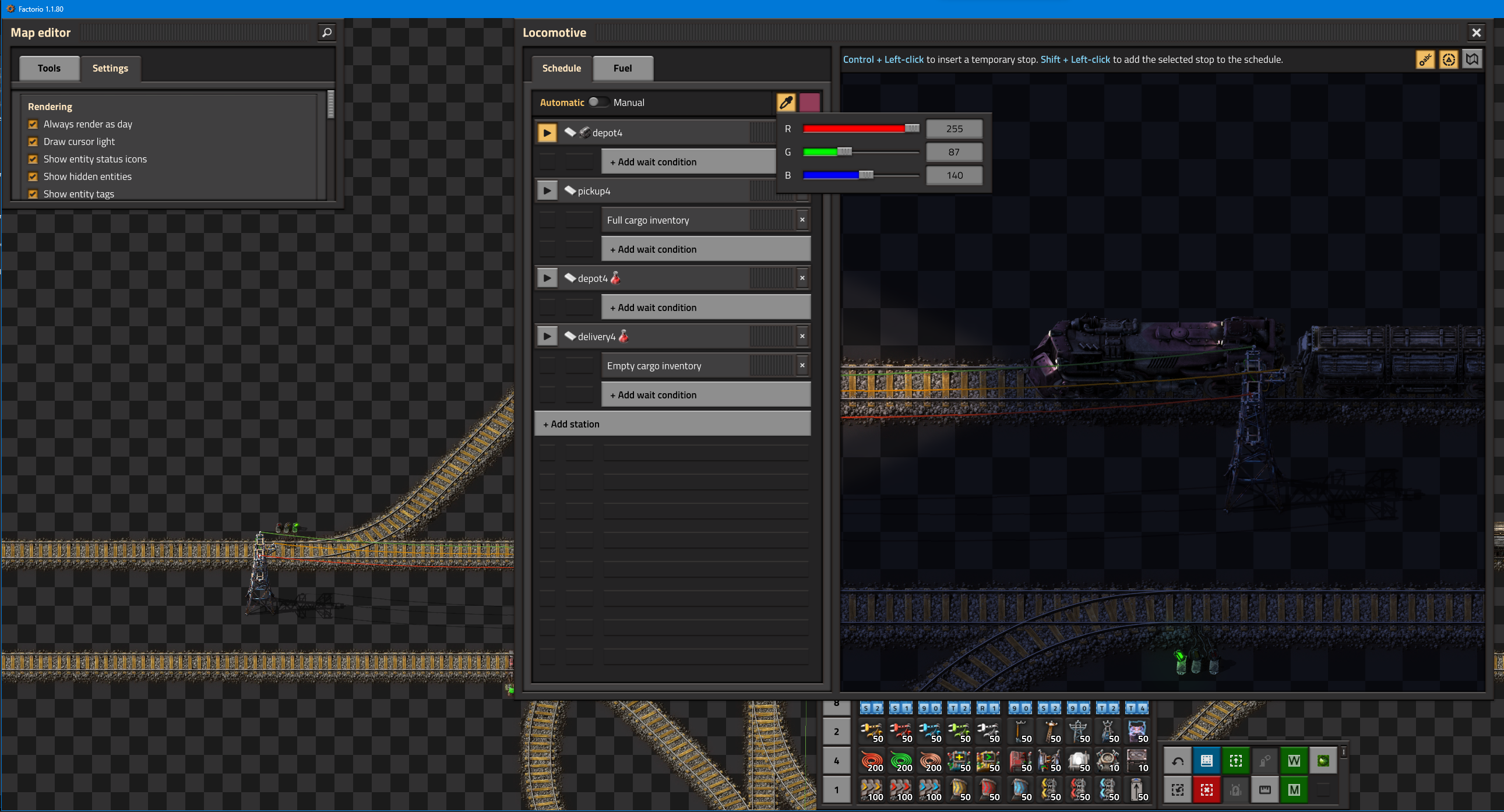Select the green stack inserter in quickbar
1504x812 pixels.
[959, 732]
